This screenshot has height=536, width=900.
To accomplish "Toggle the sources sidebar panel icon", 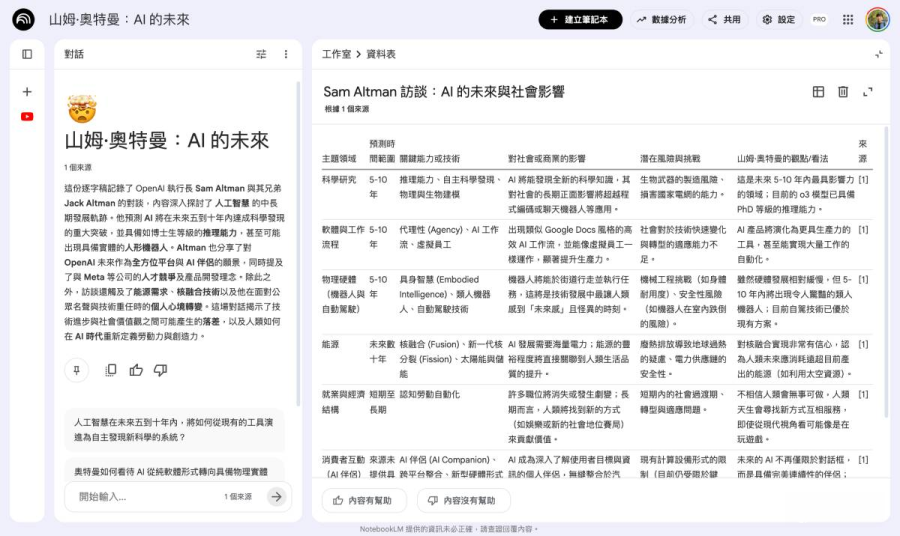I will [x=27, y=54].
